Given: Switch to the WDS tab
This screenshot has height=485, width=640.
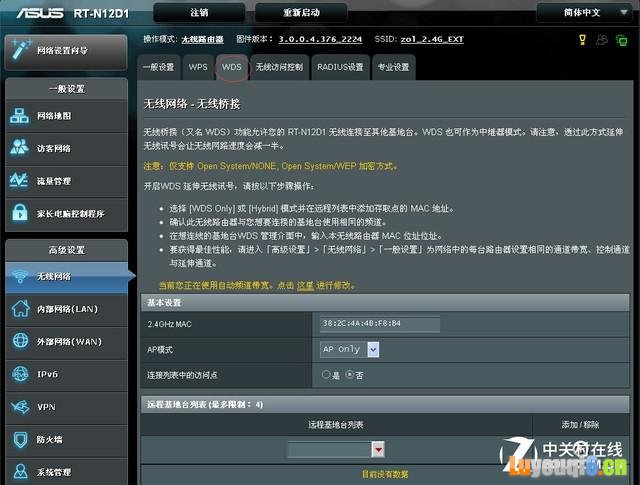Looking at the screenshot, I should tap(231, 67).
